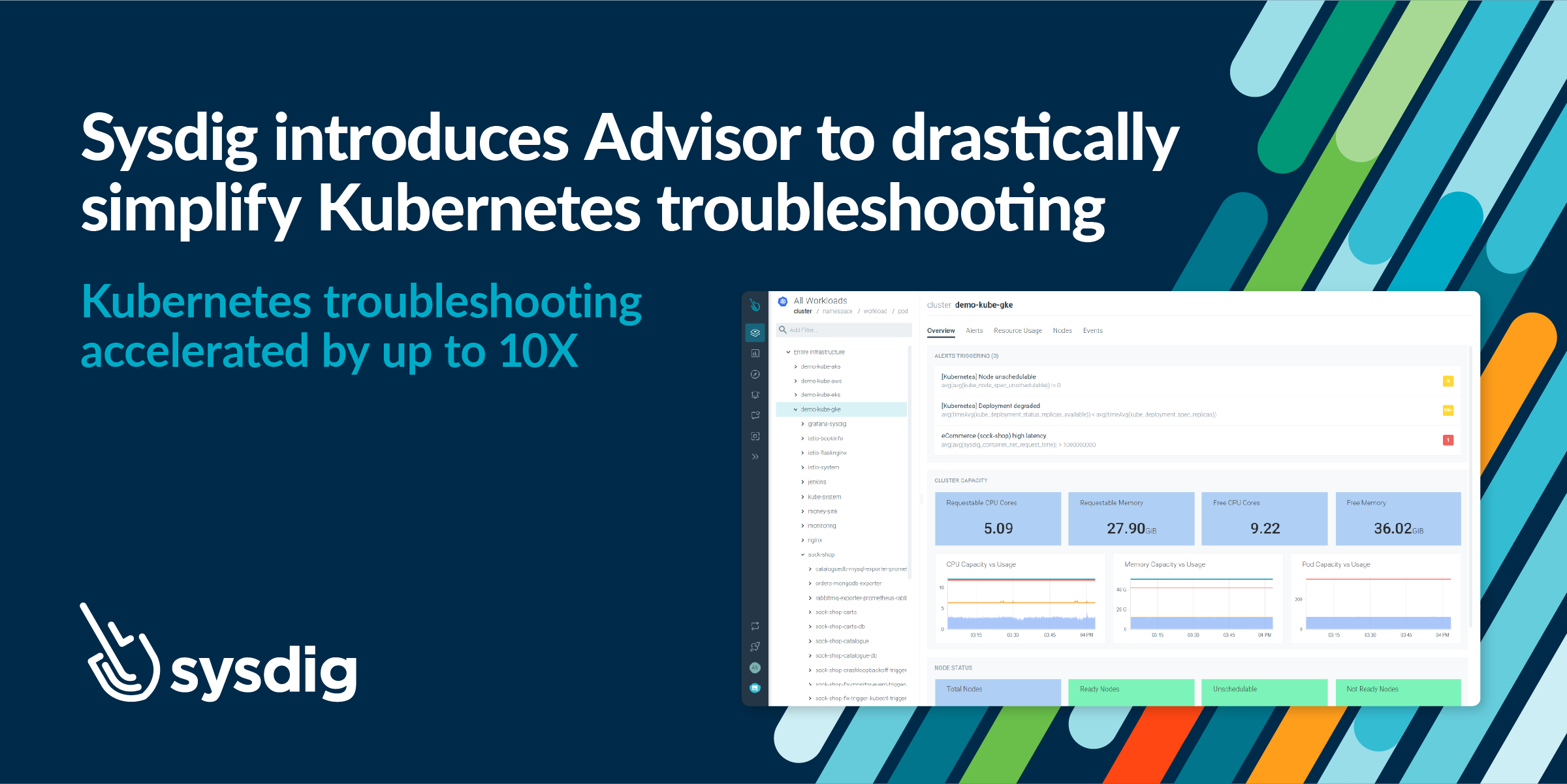Viewport: 1567px width, 784px height.
Task: Click the product switcher arrows icon in the sidebar
Action: [755, 626]
